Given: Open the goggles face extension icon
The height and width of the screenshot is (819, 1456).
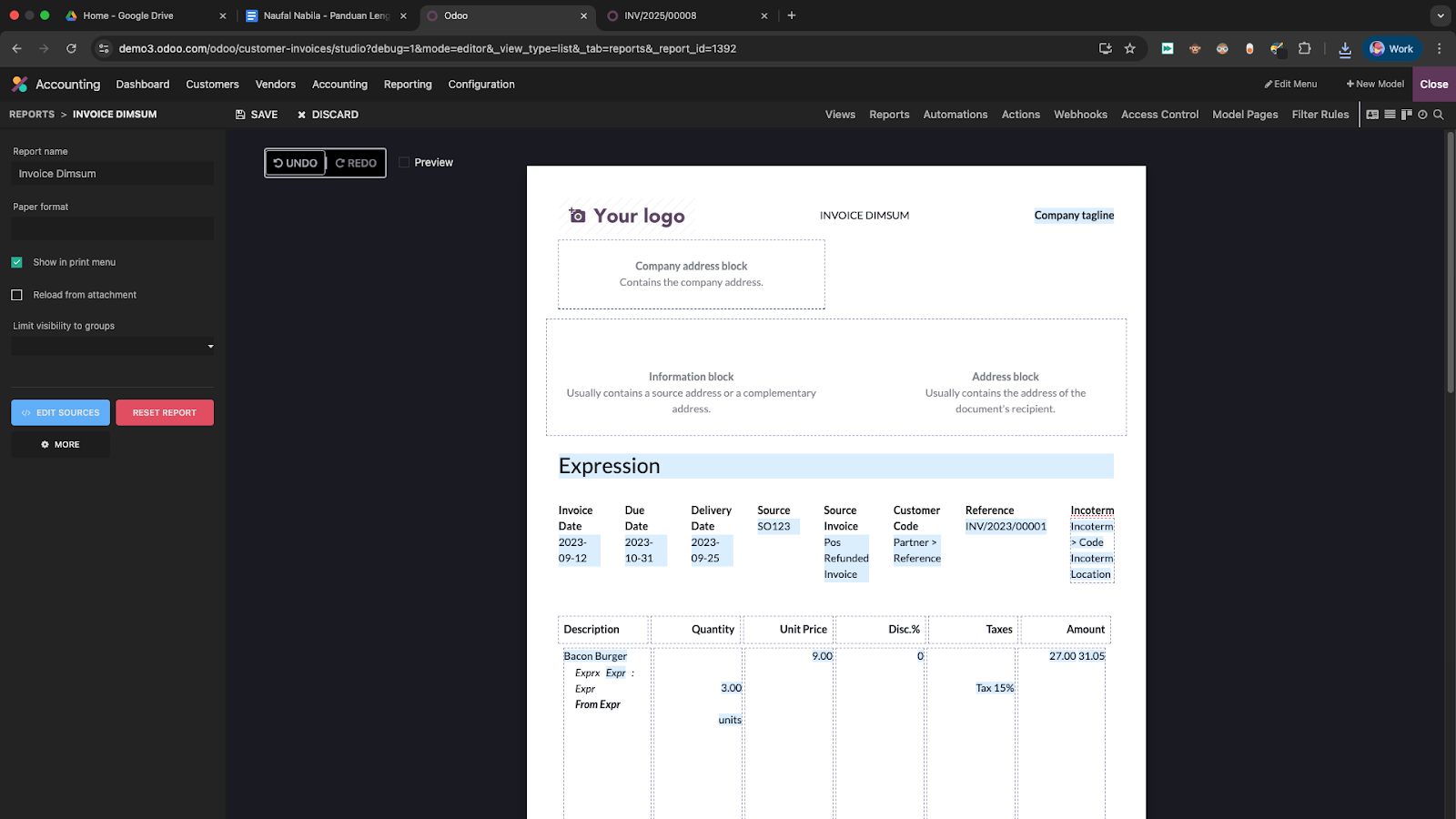Looking at the screenshot, I should pos(1222,48).
